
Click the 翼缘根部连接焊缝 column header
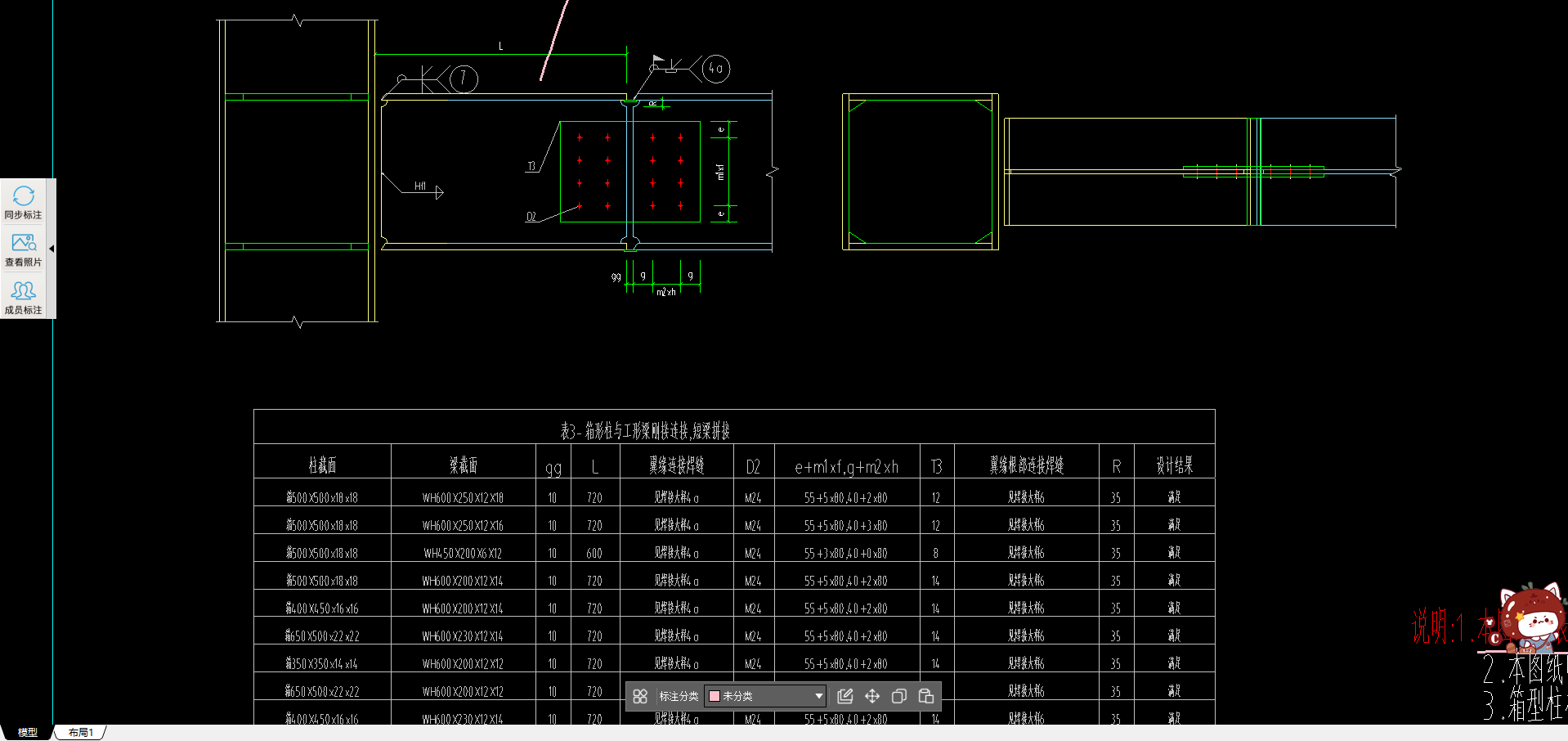[x=1027, y=465]
